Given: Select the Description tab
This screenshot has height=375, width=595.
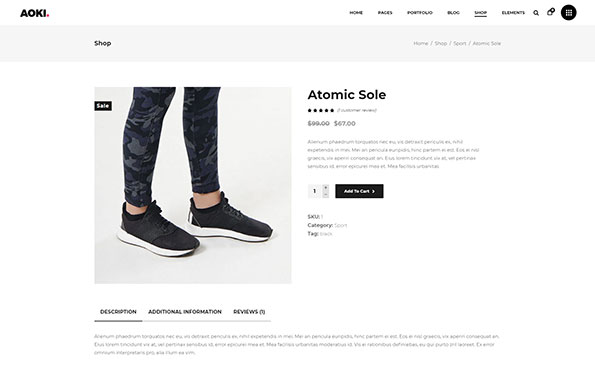Looking at the screenshot, I should tap(118, 312).
